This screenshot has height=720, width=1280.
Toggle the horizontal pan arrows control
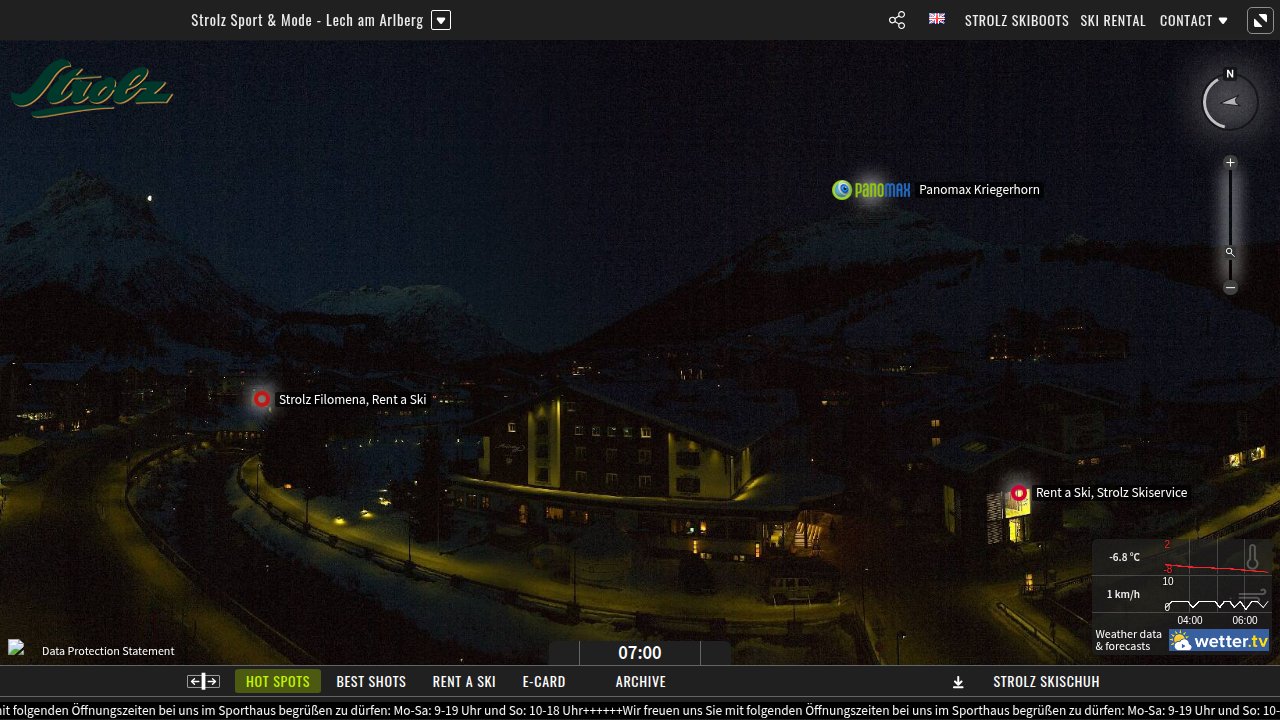[203, 682]
